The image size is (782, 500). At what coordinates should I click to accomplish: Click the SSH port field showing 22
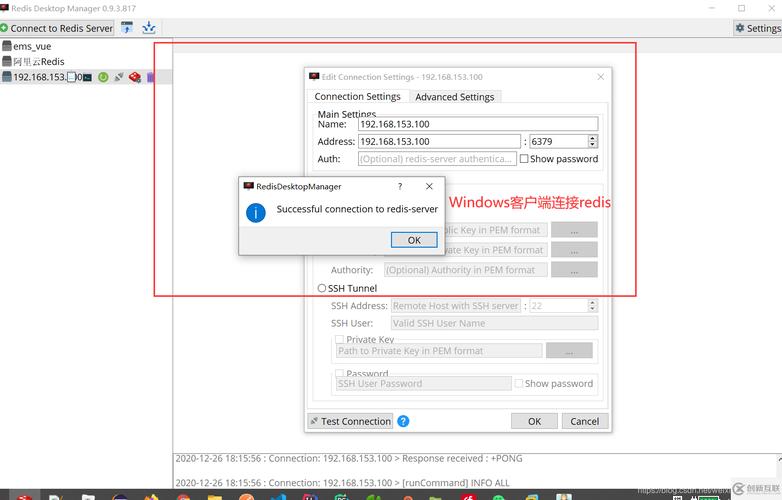(559, 306)
